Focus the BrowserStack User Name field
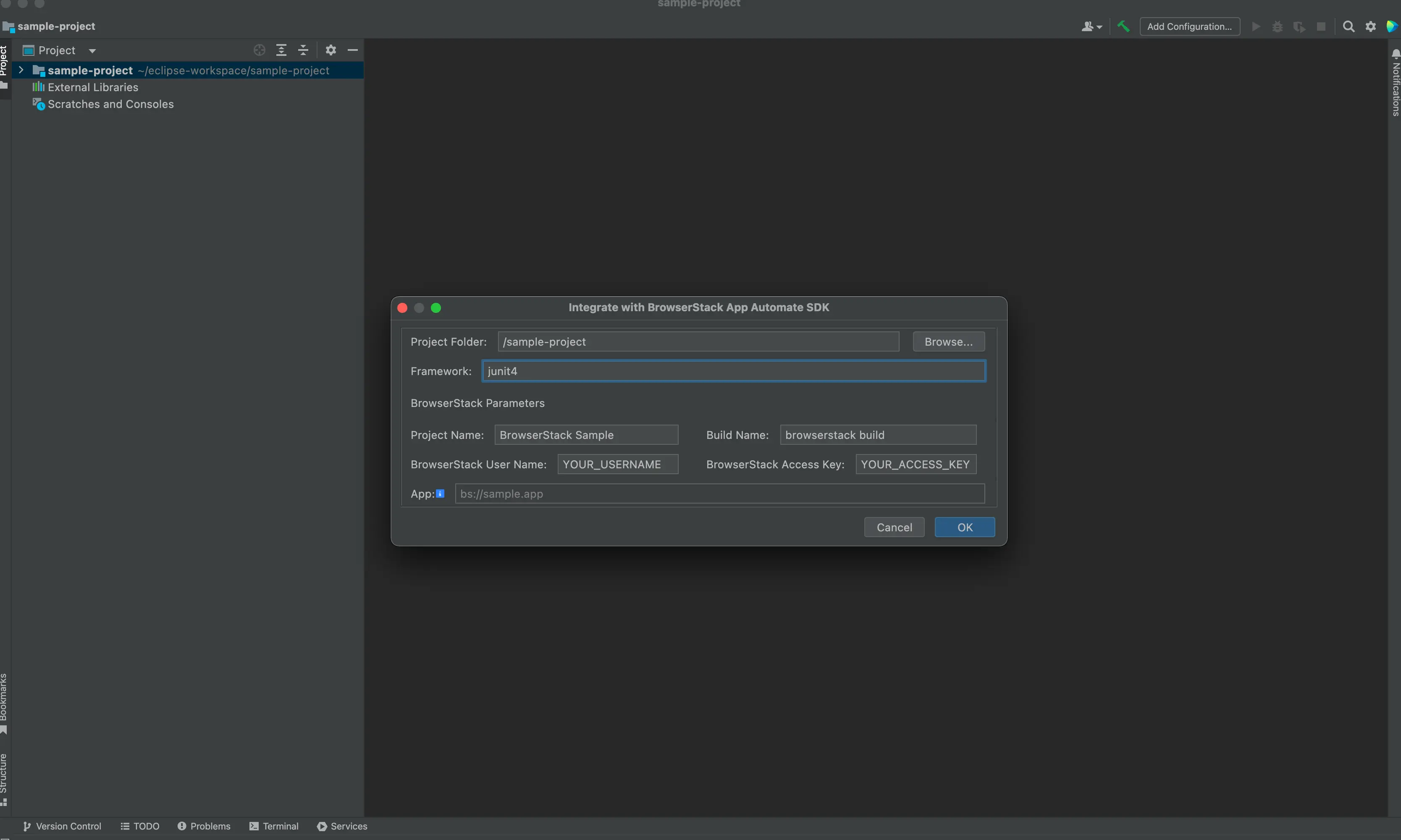Screen dimensions: 1401x840 (617, 464)
